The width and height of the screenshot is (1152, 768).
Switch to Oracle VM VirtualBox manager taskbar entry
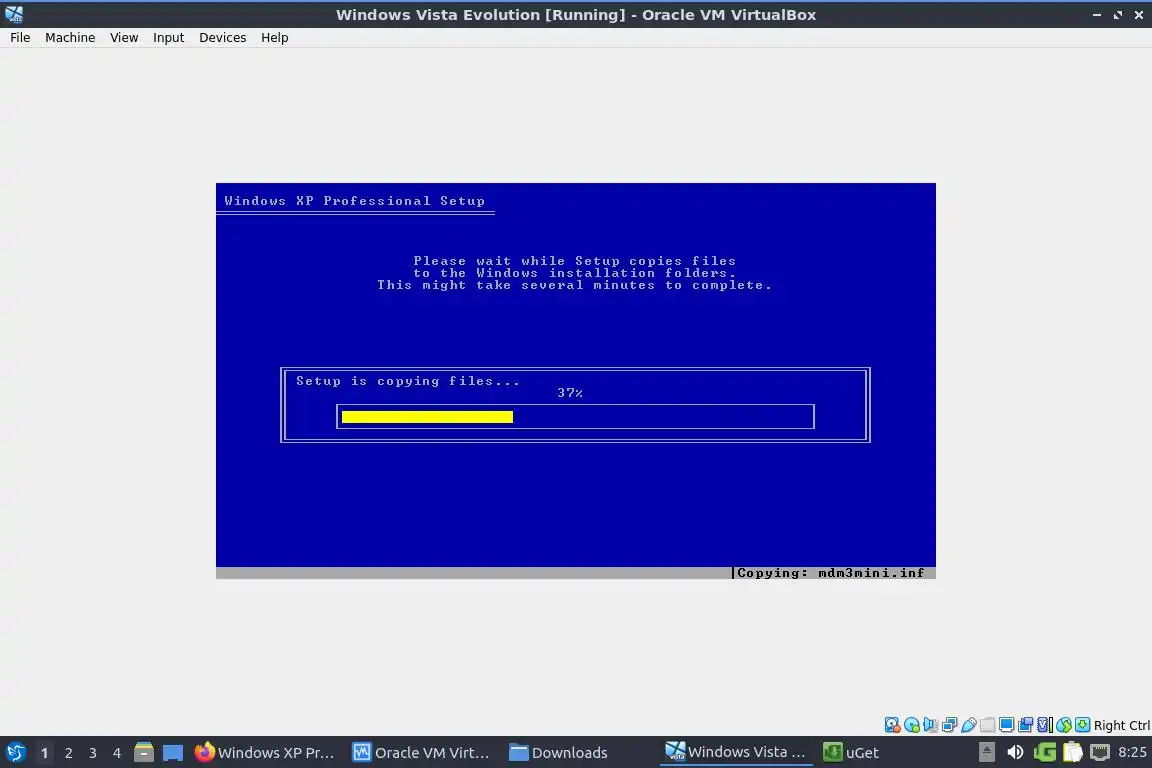coord(422,753)
